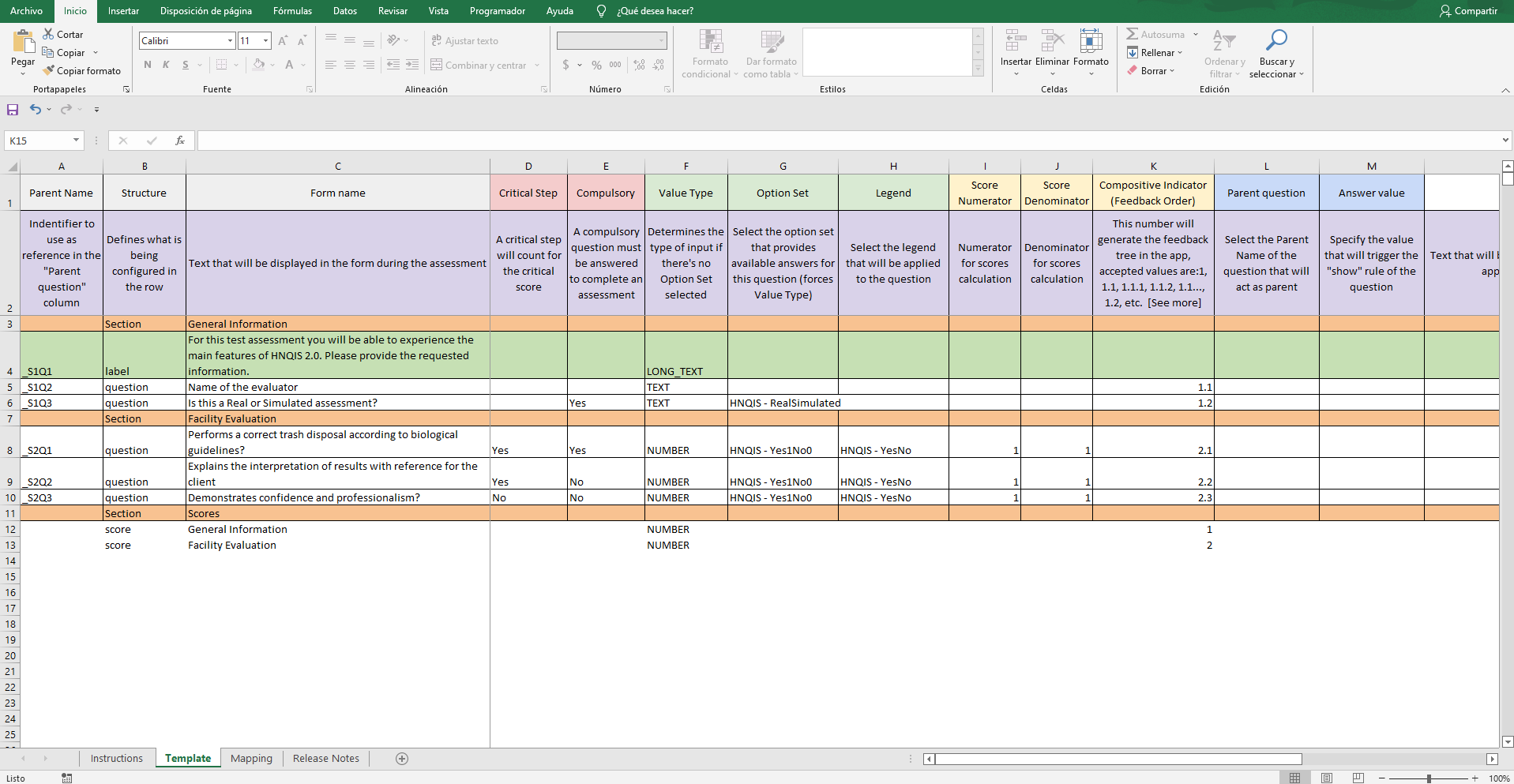Open Buscar y seleccionar magnifier

(1276, 39)
